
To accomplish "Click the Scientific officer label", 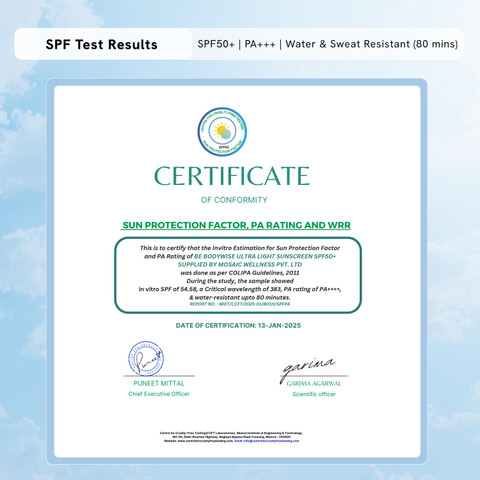I will tap(314, 394).
